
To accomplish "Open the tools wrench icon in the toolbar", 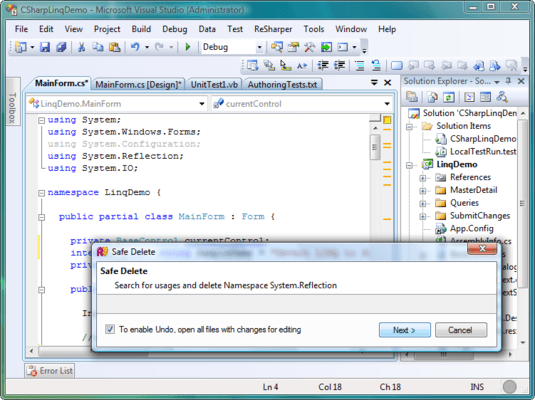I will (309, 47).
